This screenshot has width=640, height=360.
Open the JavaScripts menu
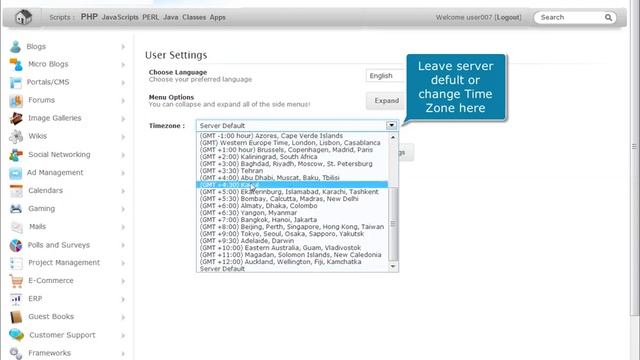pyautogui.click(x=120, y=17)
